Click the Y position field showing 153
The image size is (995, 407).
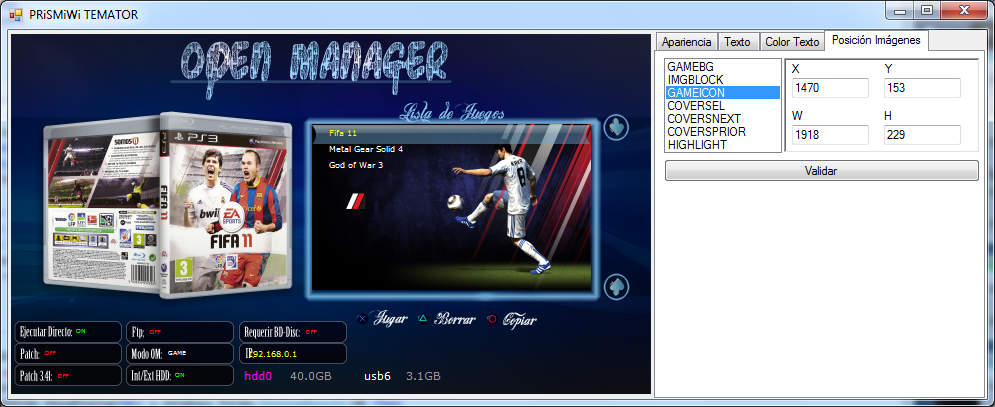coord(922,88)
